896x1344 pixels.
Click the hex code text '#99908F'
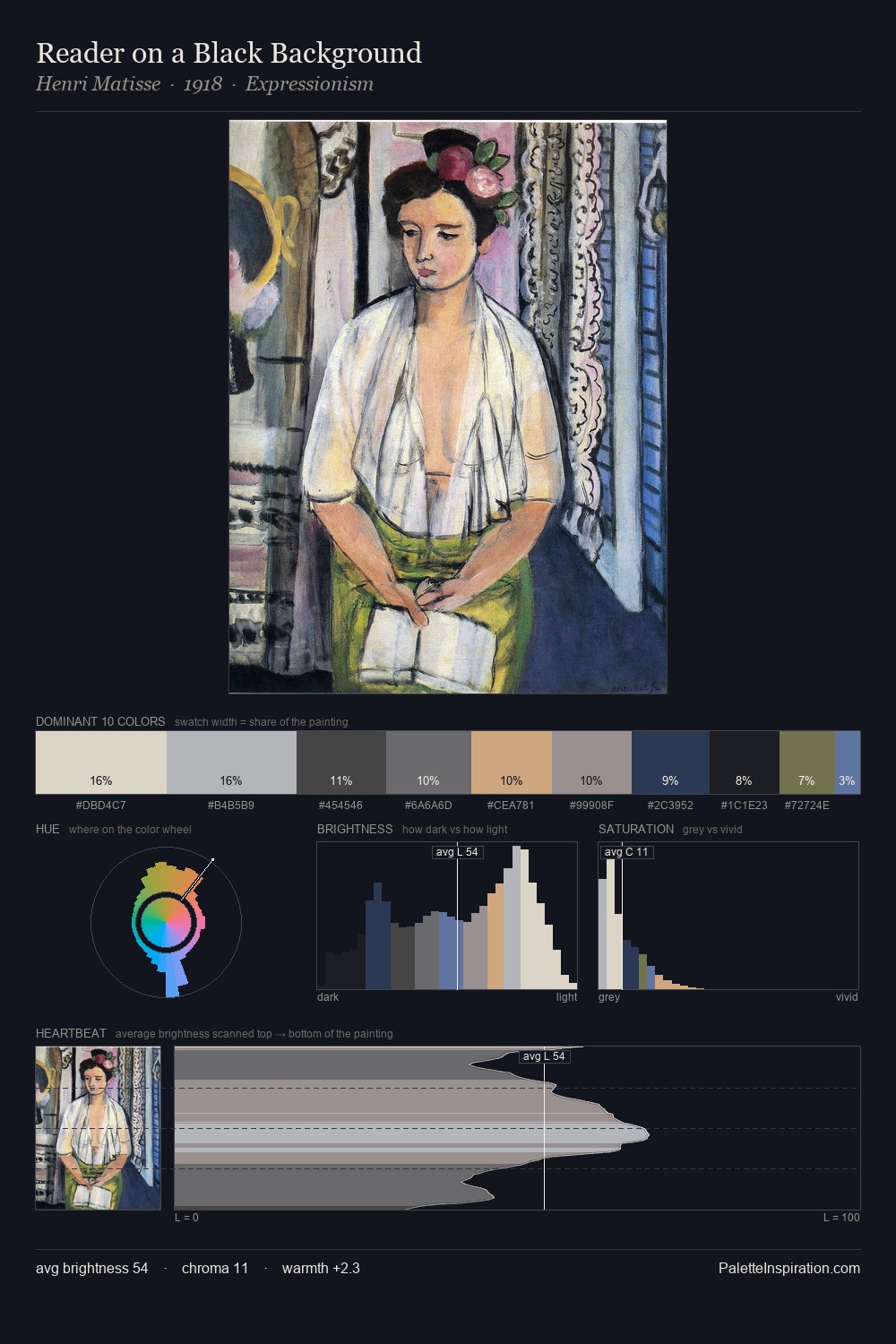591,805
